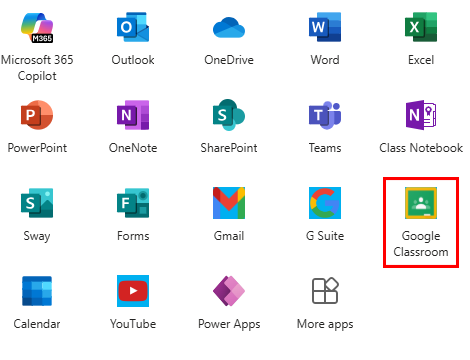Click the 'Google Classroom' text label
470x360 pixels.
click(x=421, y=244)
